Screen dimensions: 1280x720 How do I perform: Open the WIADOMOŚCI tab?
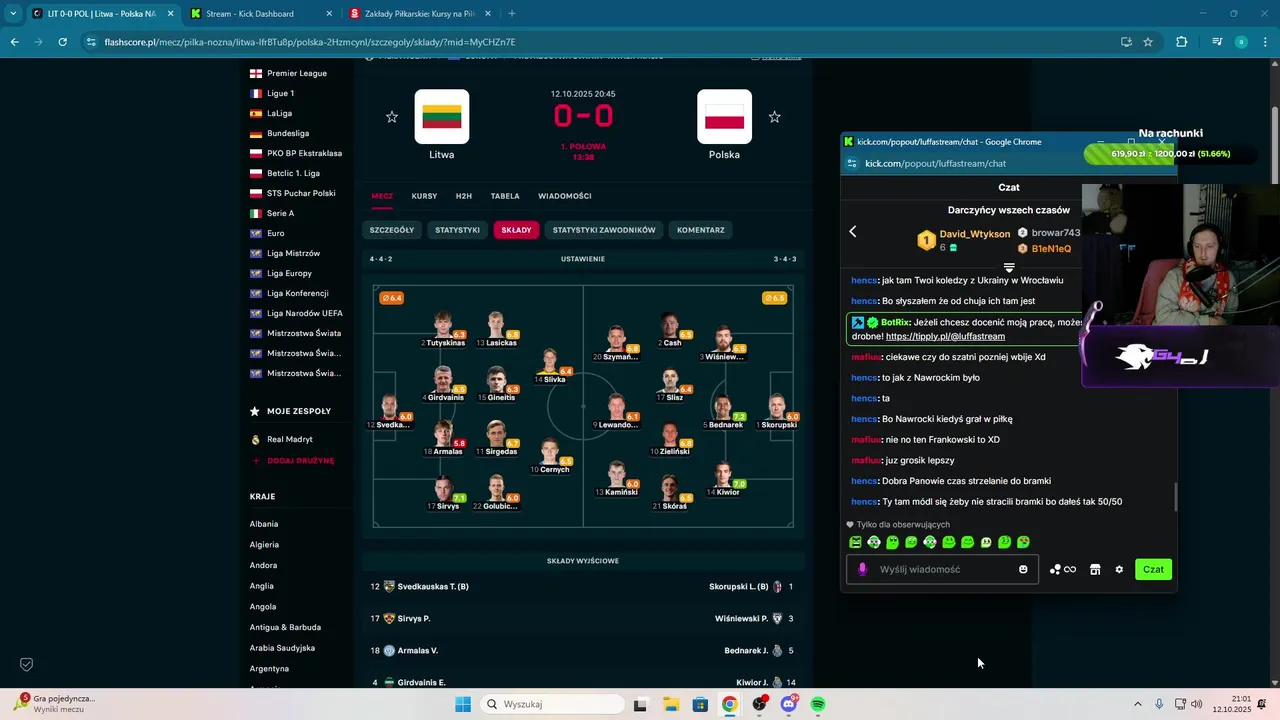tap(565, 196)
